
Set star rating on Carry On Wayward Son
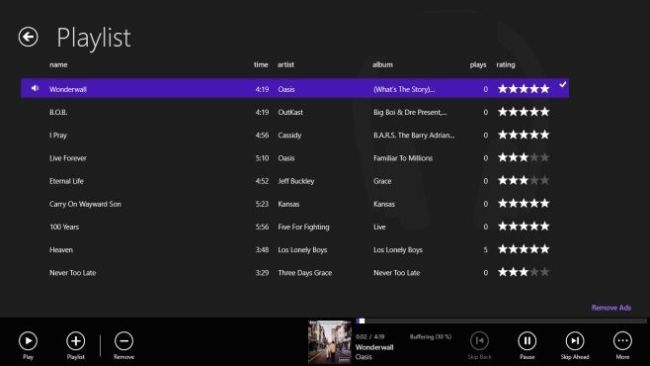524,204
